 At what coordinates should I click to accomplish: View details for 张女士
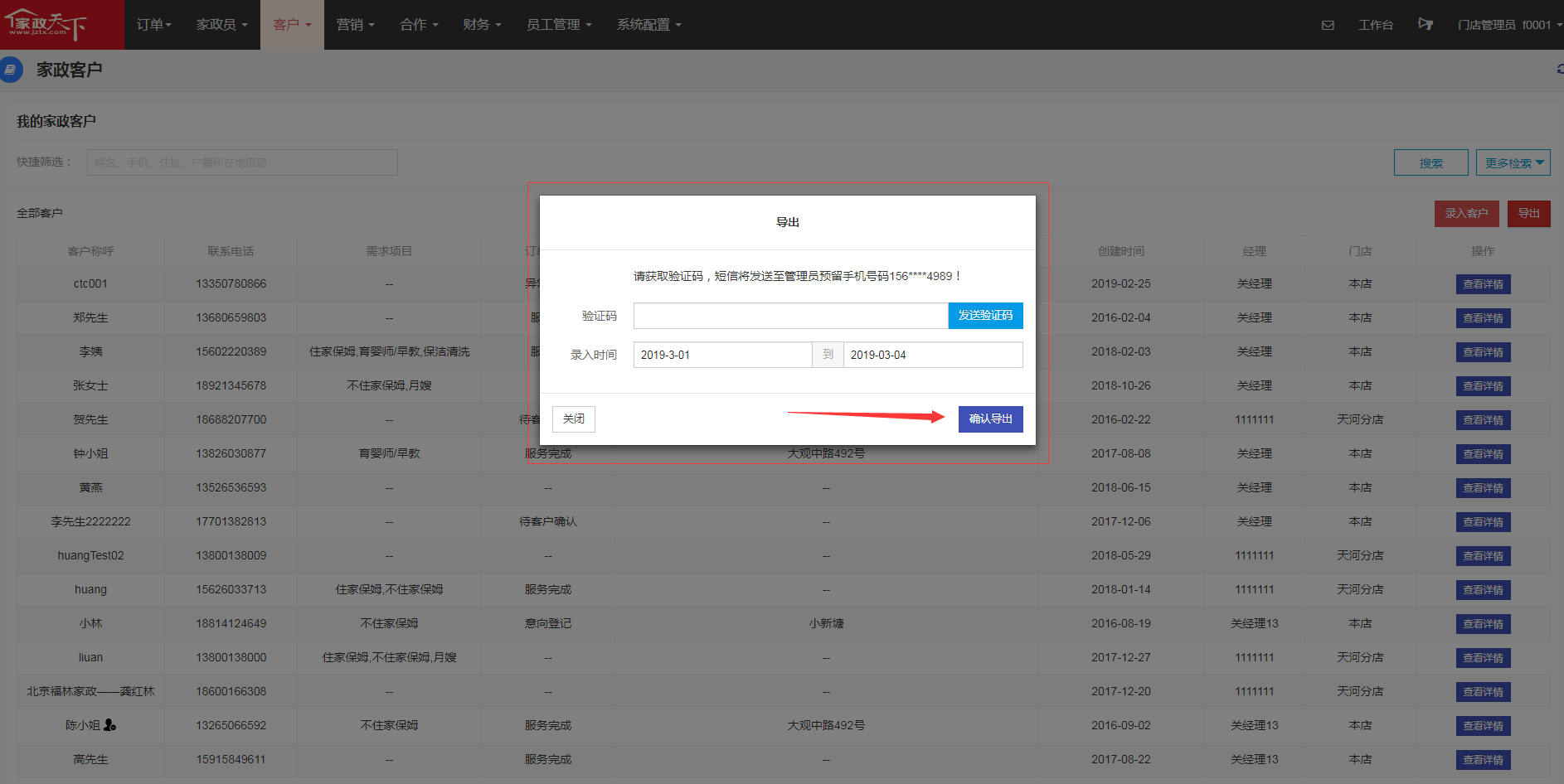pos(1483,386)
